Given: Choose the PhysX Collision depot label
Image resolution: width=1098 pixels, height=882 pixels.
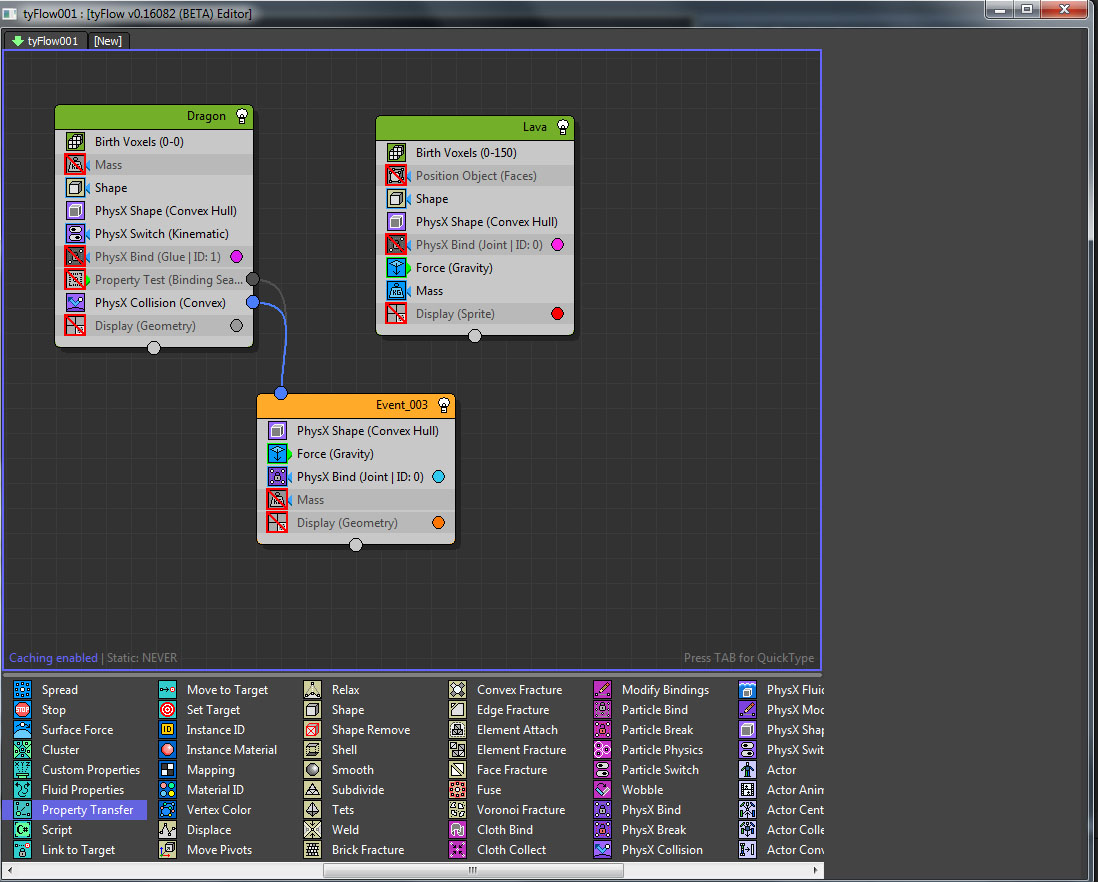Looking at the screenshot, I should pyautogui.click(x=662, y=850).
